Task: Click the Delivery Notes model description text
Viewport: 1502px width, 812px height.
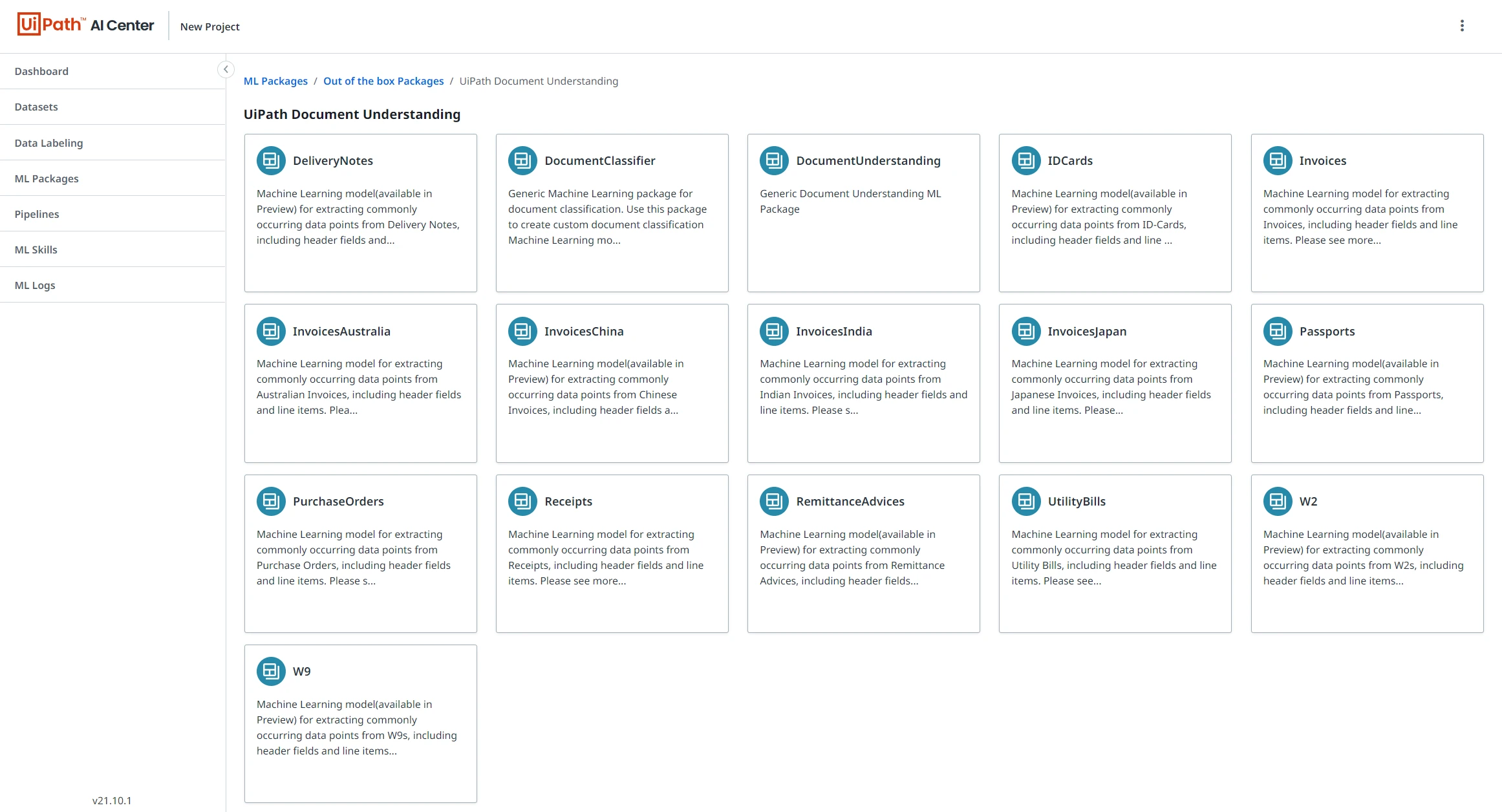Action: click(x=358, y=217)
